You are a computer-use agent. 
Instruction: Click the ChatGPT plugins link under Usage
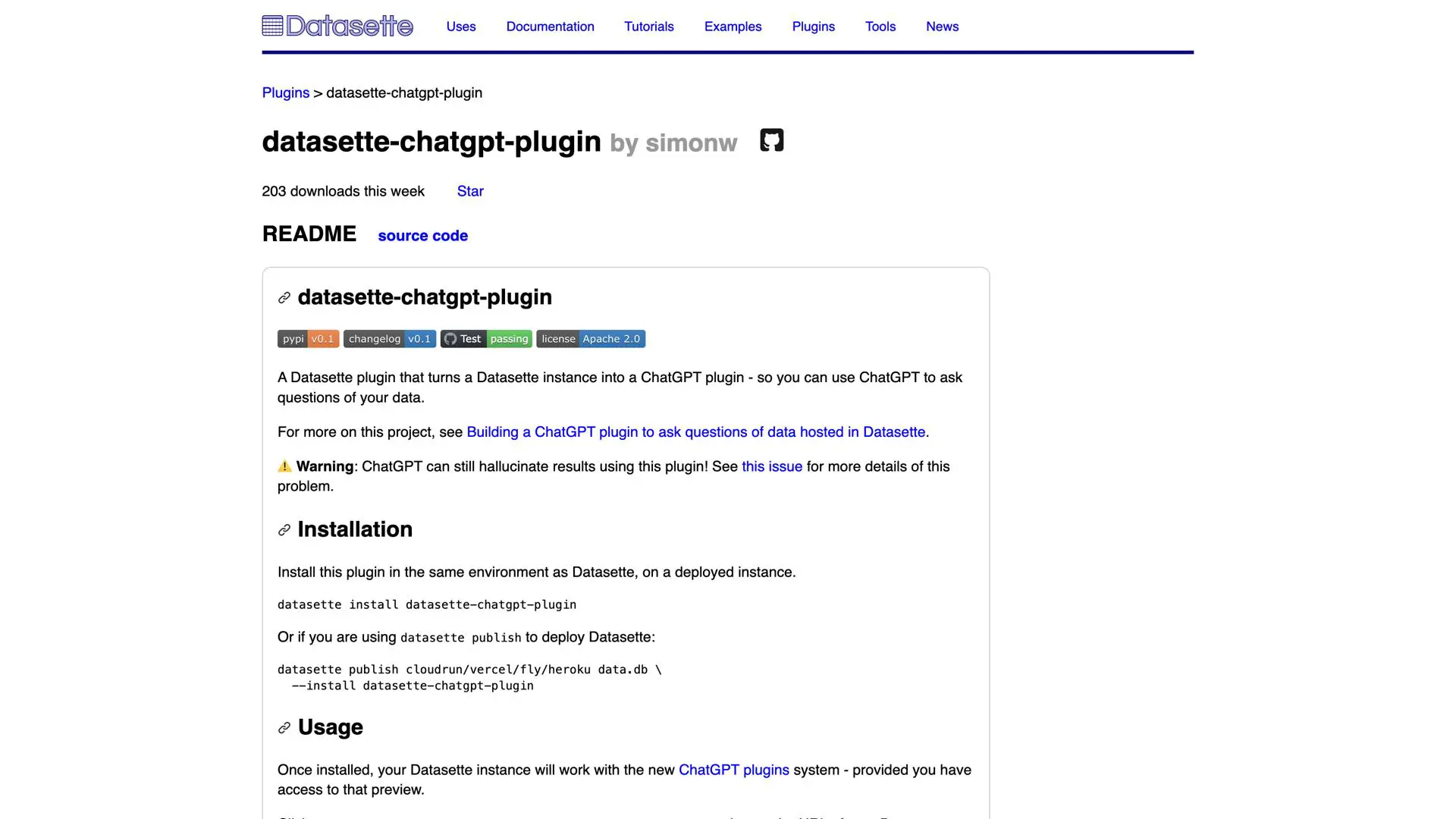(733, 770)
